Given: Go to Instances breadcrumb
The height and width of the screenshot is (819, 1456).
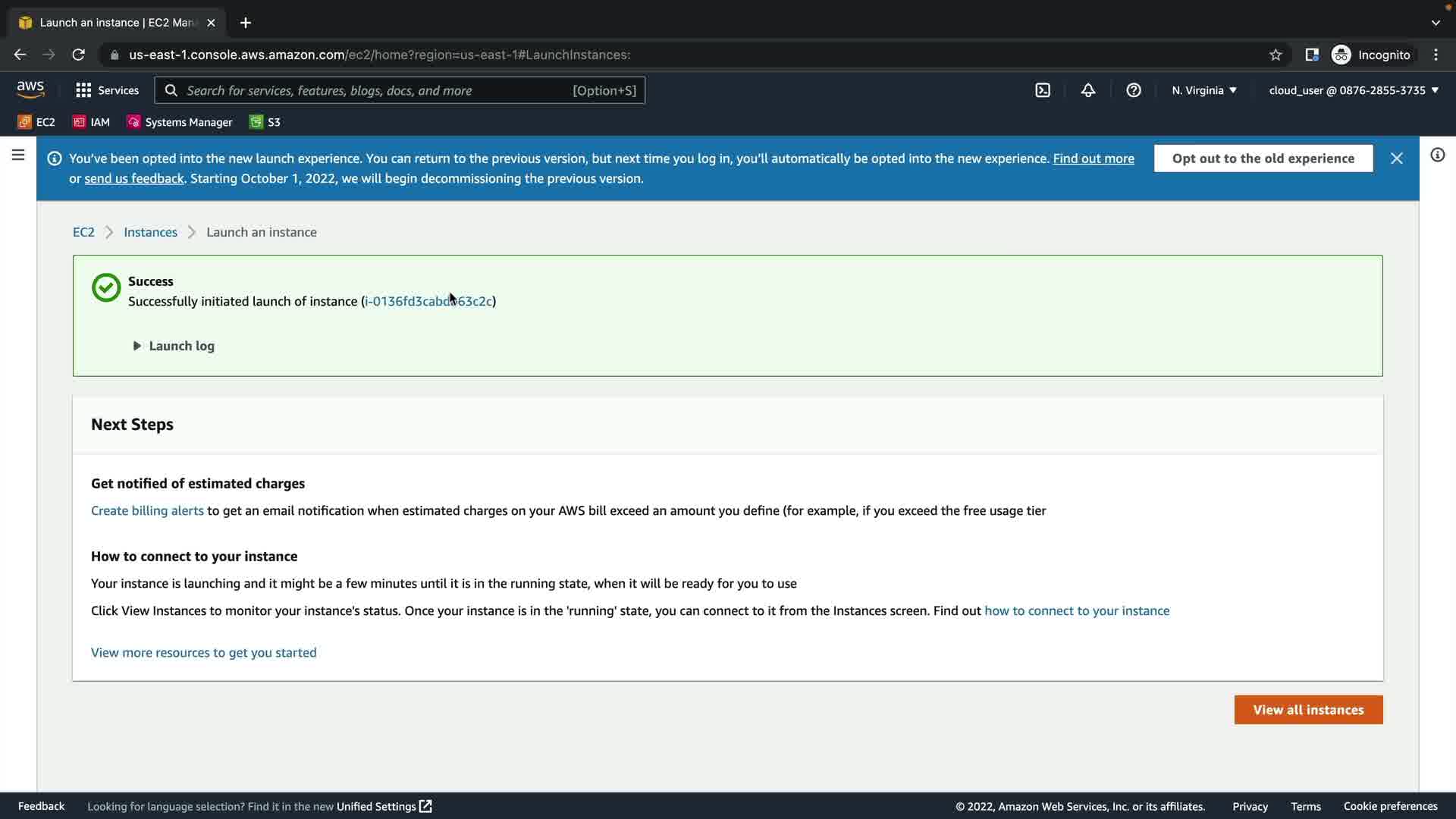Looking at the screenshot, I should click(150, 232).
